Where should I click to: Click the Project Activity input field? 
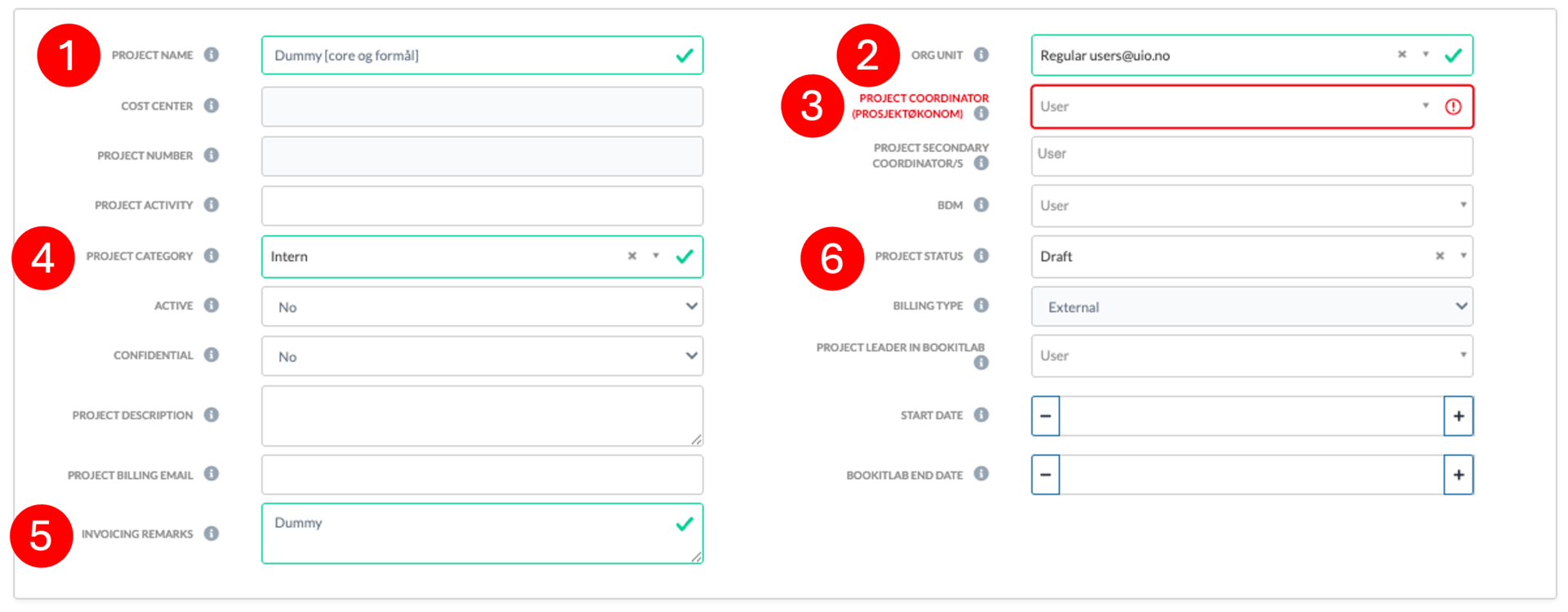click(x=483, y=206)
